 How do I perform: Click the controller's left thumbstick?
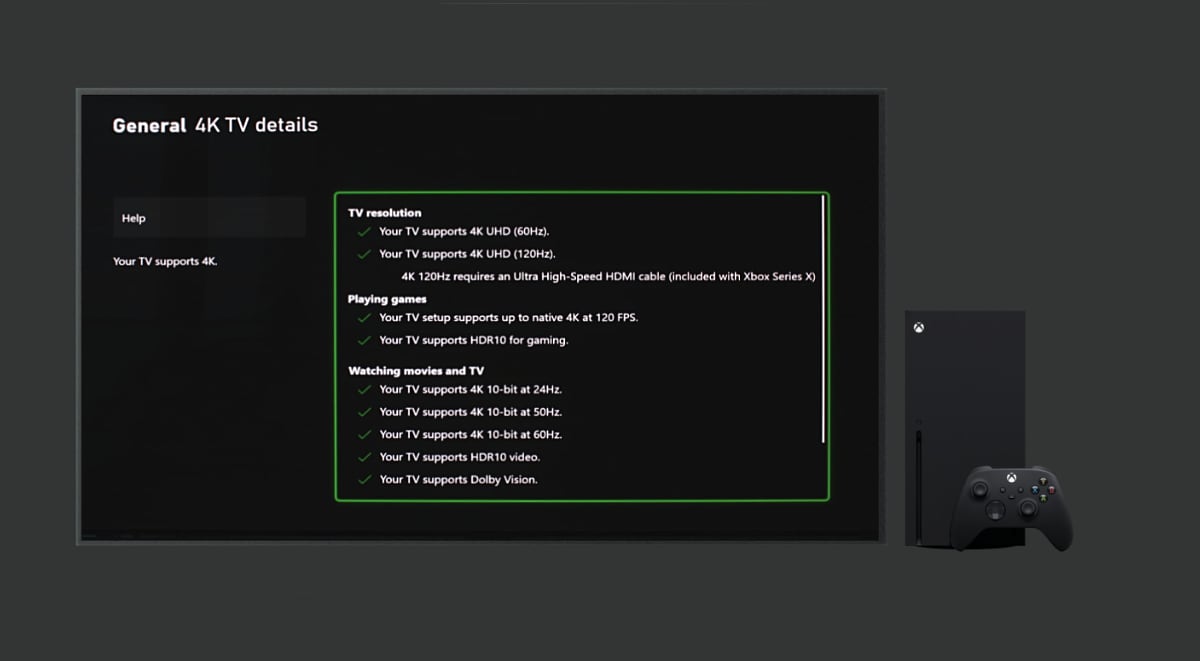point(979,489)
